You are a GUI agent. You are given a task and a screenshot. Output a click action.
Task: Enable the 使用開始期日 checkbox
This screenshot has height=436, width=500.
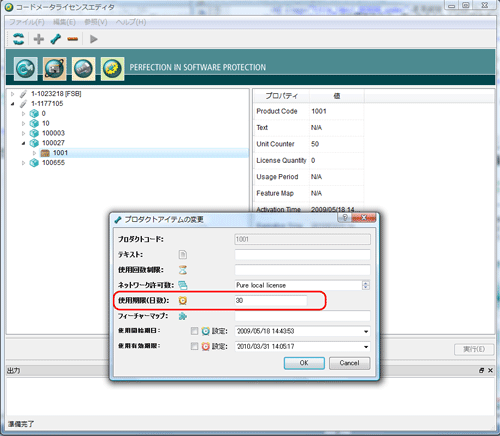pos(194,331)
